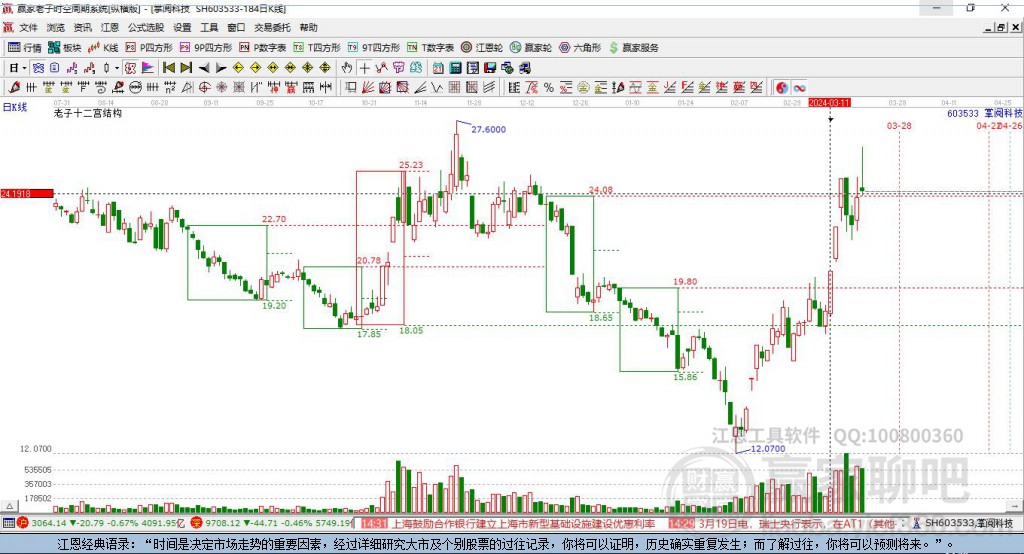Click the last yellow diamond arrow icon
This screenshot has width=1024, height=554.
[325, 67]
